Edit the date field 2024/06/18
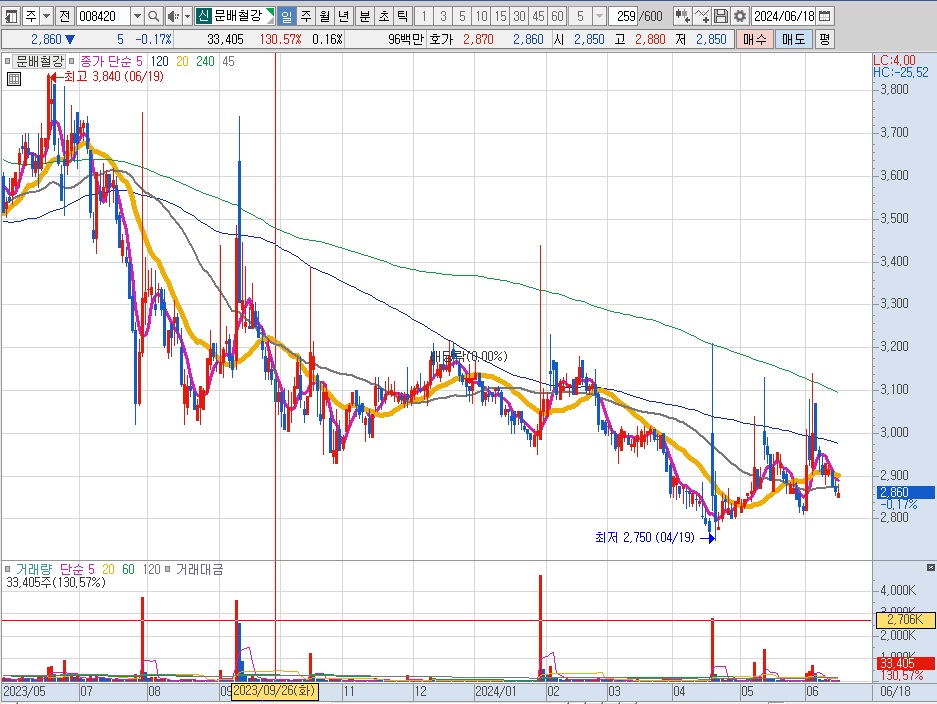Screen dimensions: 937x704 tap(783, 16)
